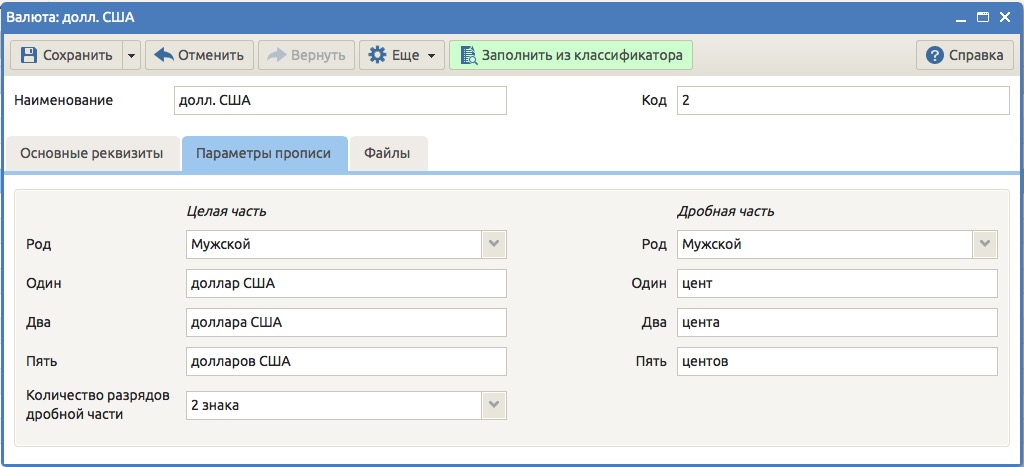Switch to Основные реквизиты tab
Screen dimensions: 1024x467
point(91,154)
